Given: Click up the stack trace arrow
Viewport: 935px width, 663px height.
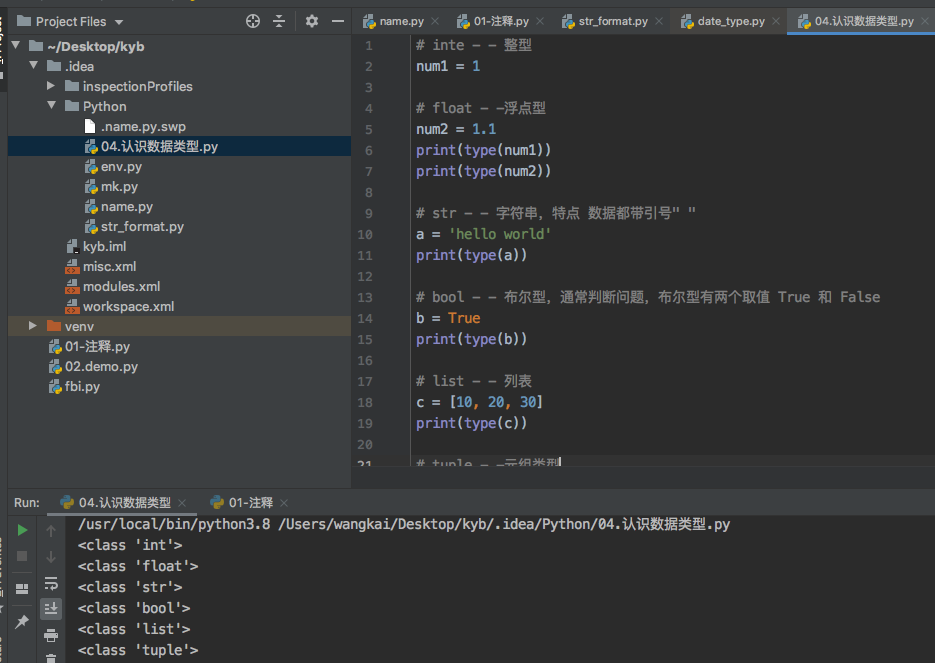Looking at the screenshot, I should pyautogui.click(x=51, y=530).
